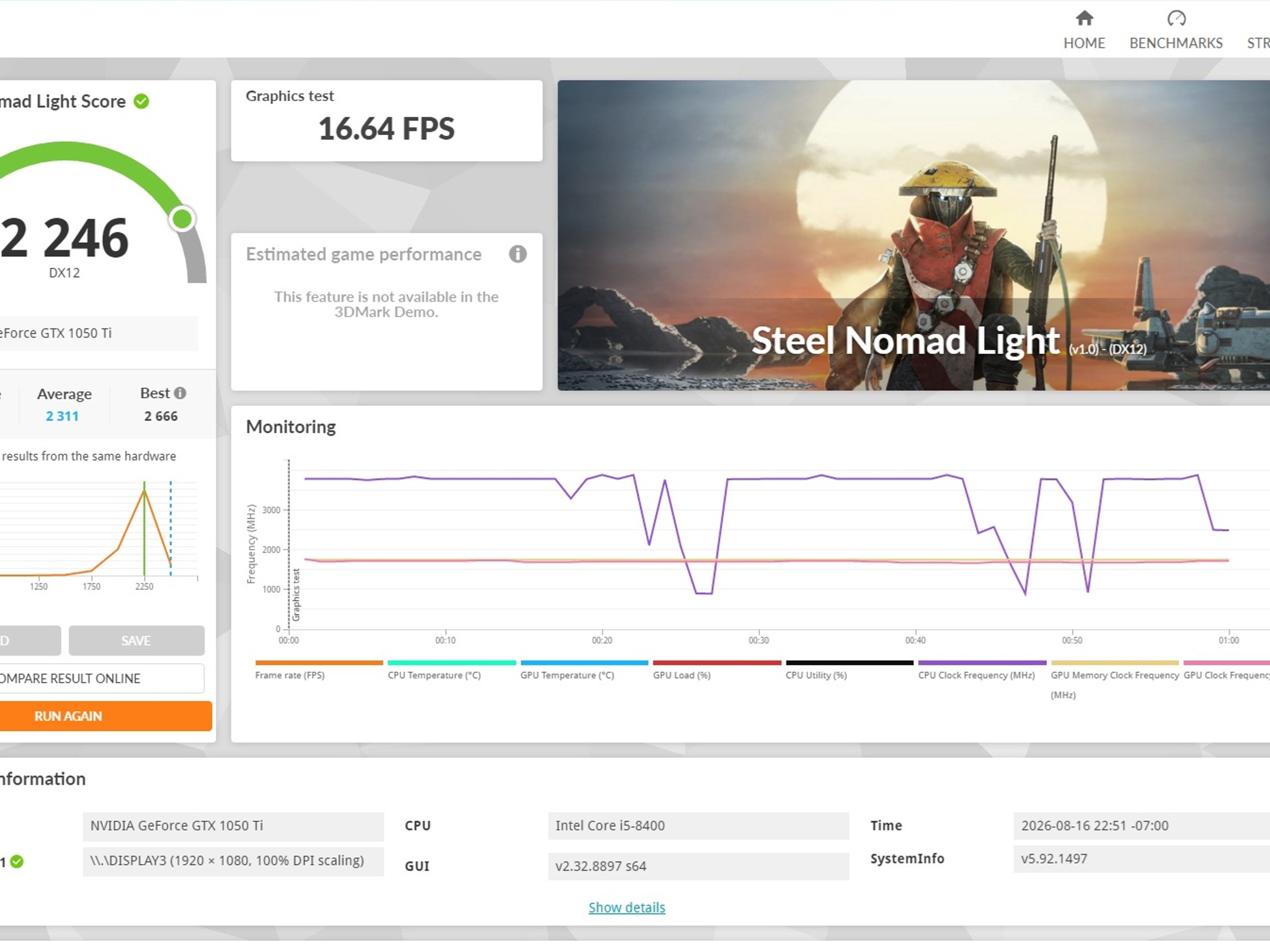Click the 16.64 FPS graphics test result
Screen dimensions: 1270x952
point(386,128)
